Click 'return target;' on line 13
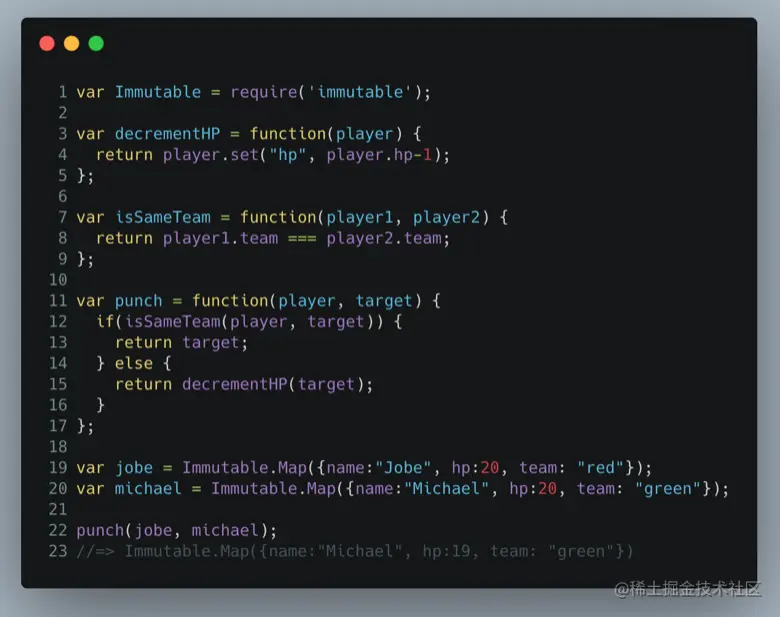Screen dimensions: 780x617 181,343
